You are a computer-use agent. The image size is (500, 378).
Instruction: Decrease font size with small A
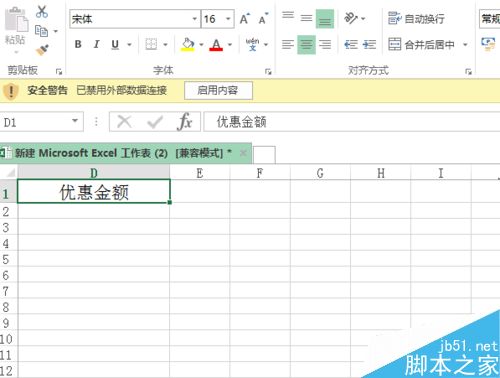[x=263, y=19]
